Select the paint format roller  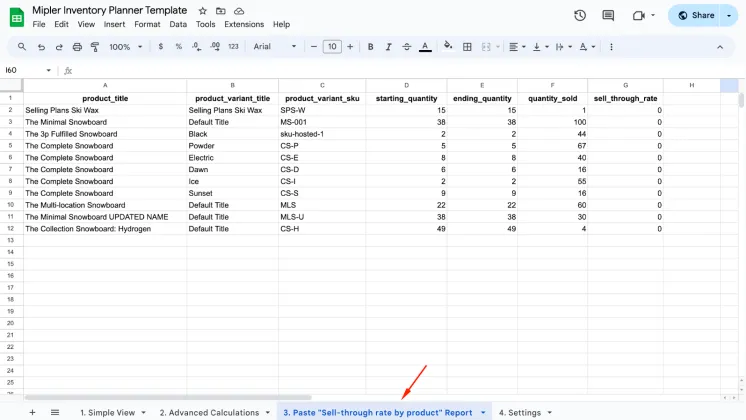tap(95, 47)
